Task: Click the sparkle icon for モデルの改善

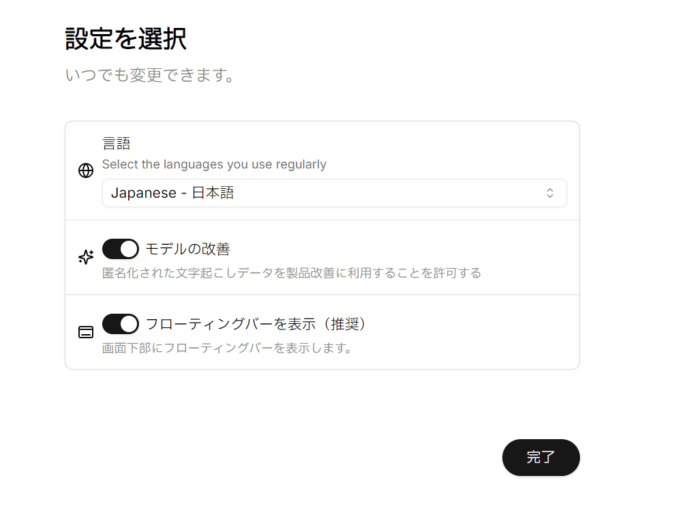Action: tap(86, 257)
